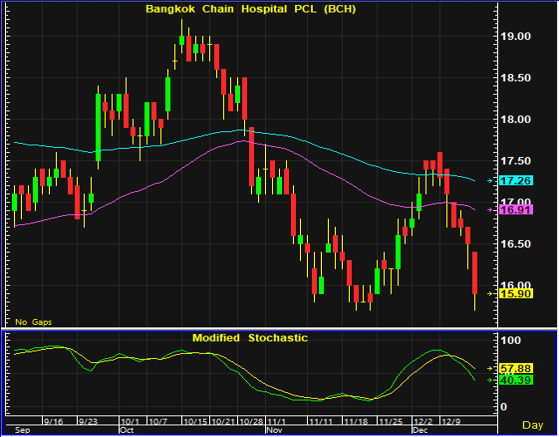Select the 11/11 date marker on timeline
559x437 pixels.
pyautogui.click(x=321, y=422)
